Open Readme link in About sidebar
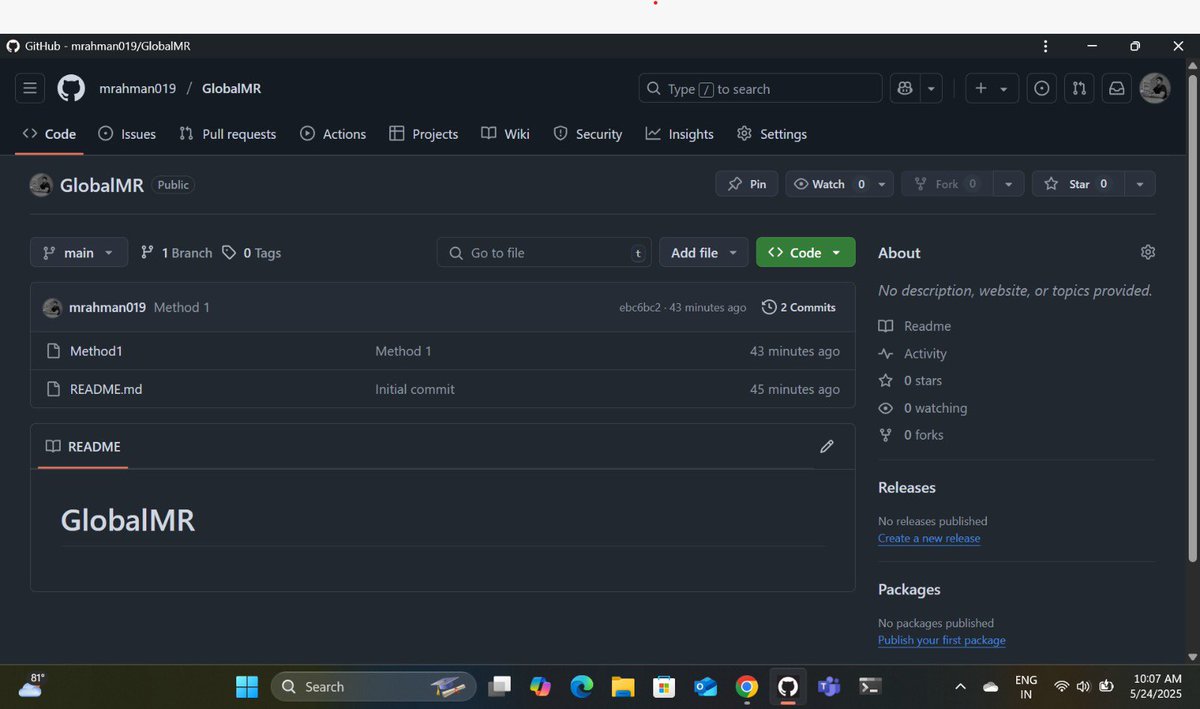 click(x=915, y=326)
